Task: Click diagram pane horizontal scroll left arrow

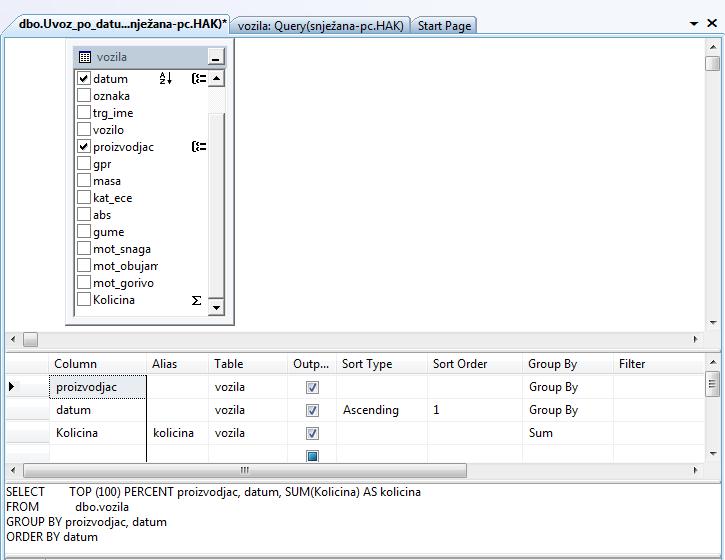Action: [13, 339]
